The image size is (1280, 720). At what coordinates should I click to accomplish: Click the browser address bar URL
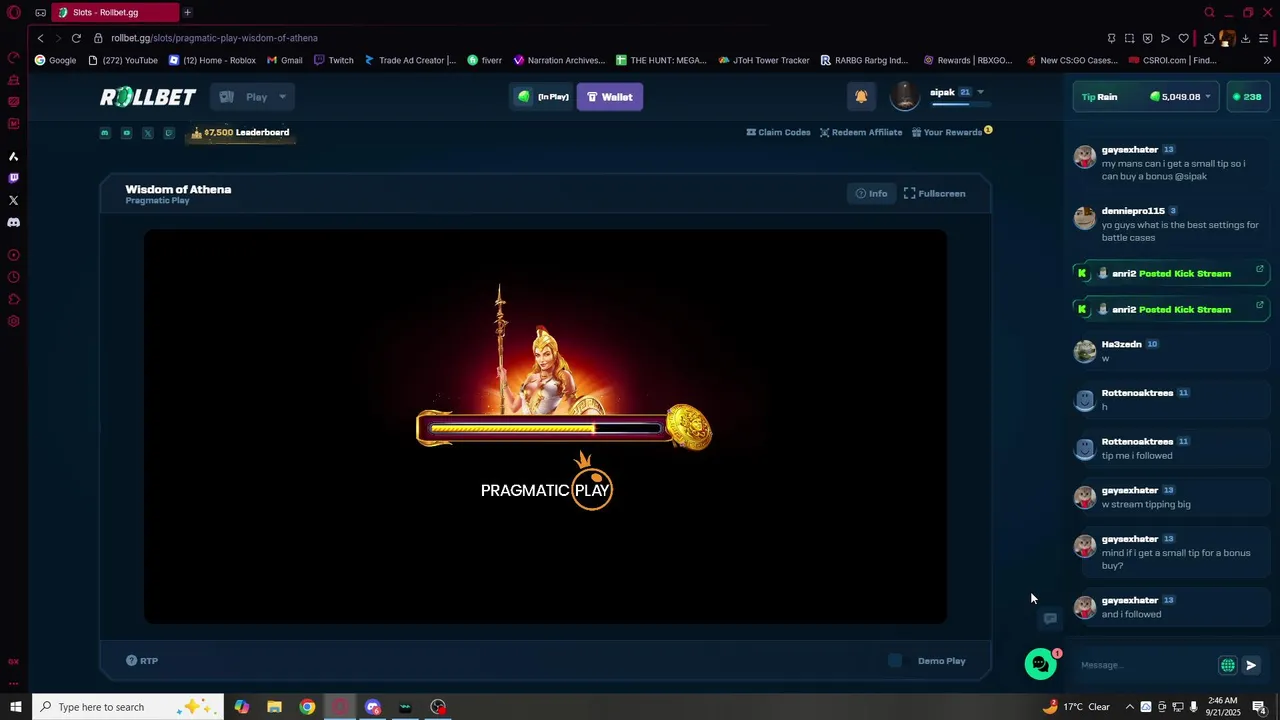pos(214,38)
